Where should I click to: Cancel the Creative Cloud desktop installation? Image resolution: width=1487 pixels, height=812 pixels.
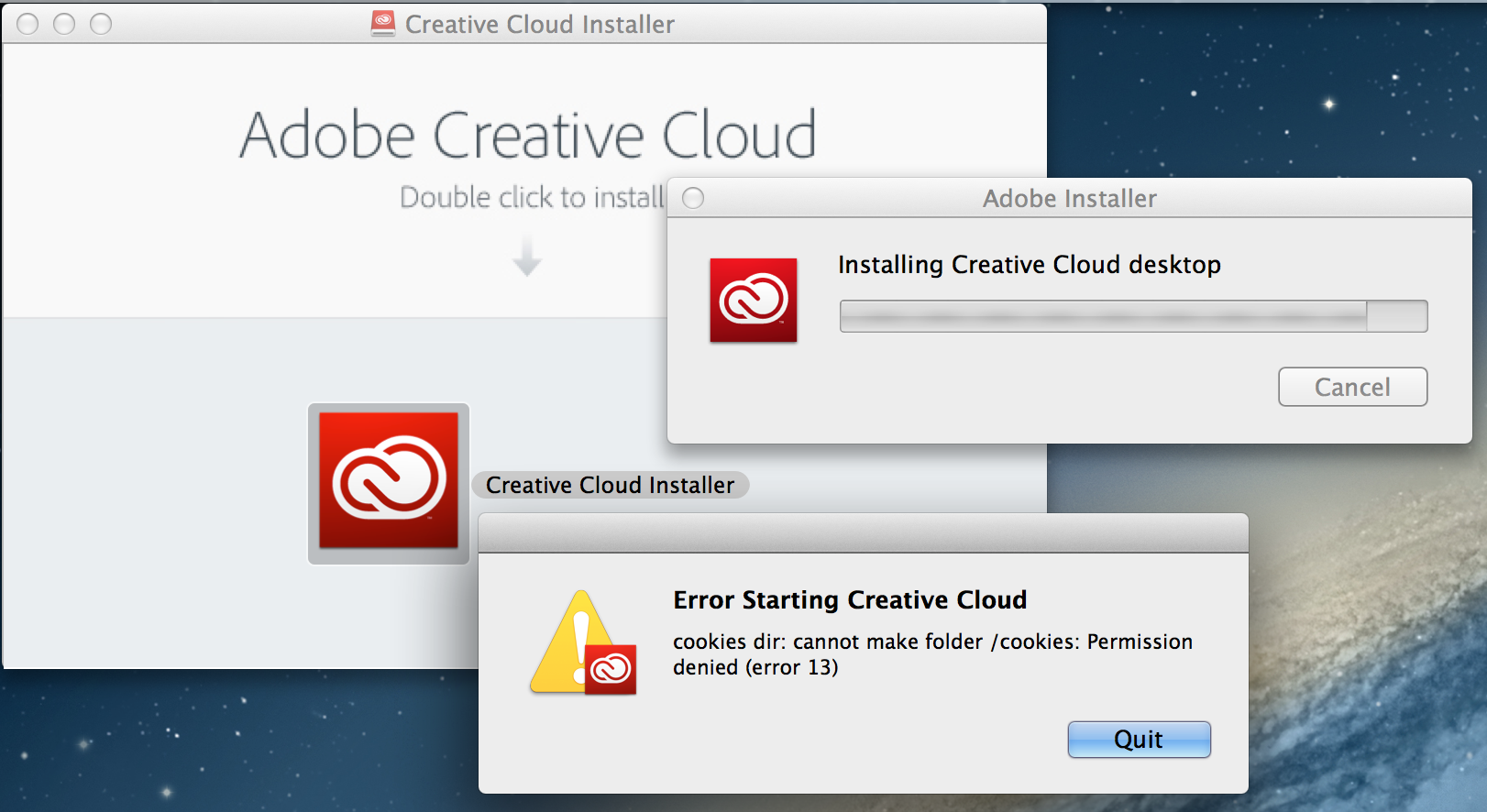pyautogui.click(x=1352, y=387)
